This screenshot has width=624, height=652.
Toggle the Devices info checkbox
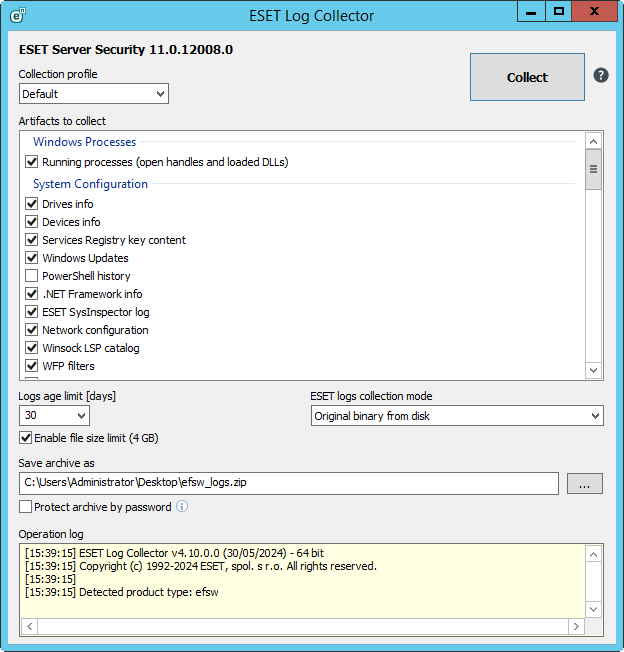32,222
